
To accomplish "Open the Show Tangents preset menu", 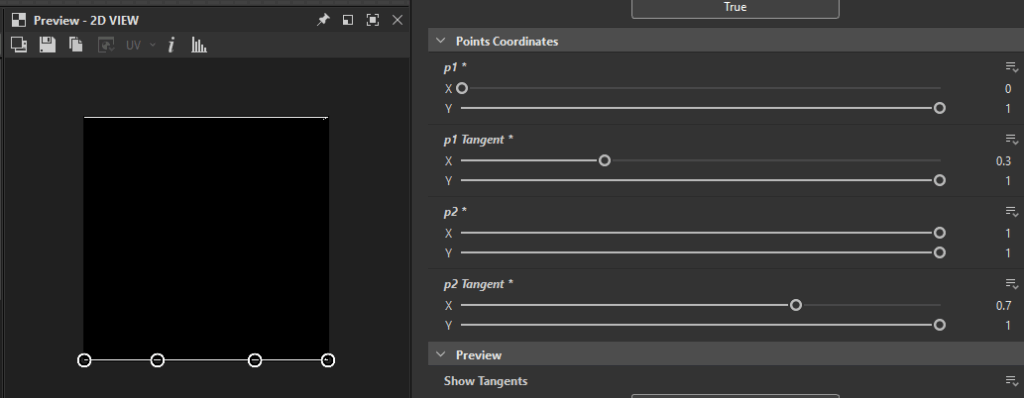I will coord(1012,381).
